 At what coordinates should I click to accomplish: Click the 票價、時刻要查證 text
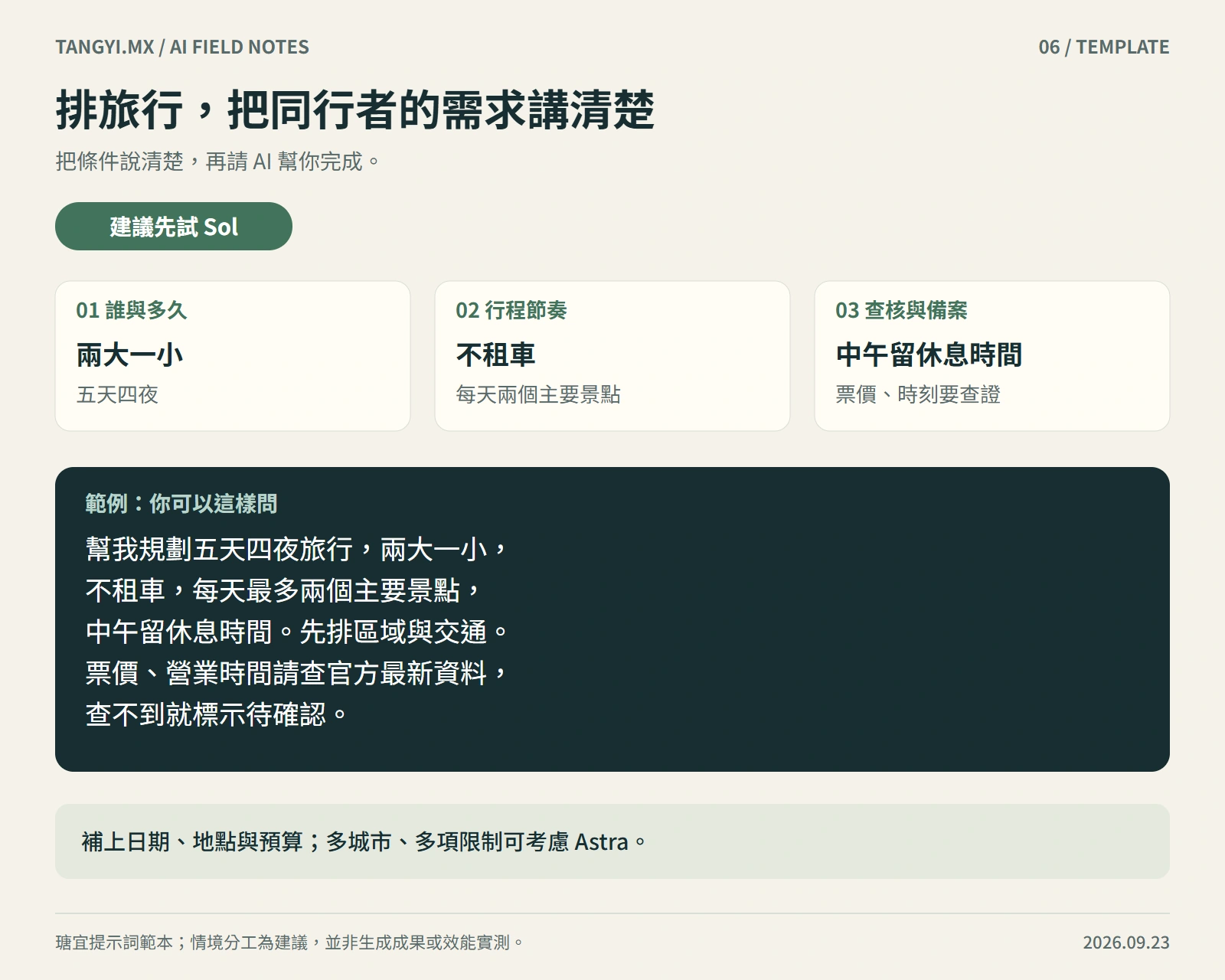918,394
